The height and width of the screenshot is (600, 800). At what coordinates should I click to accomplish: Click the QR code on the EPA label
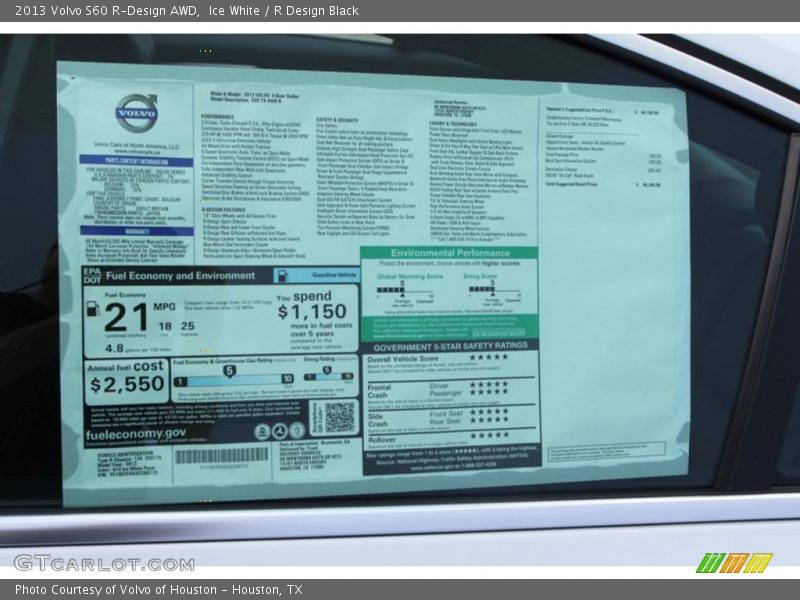point(339,417)
